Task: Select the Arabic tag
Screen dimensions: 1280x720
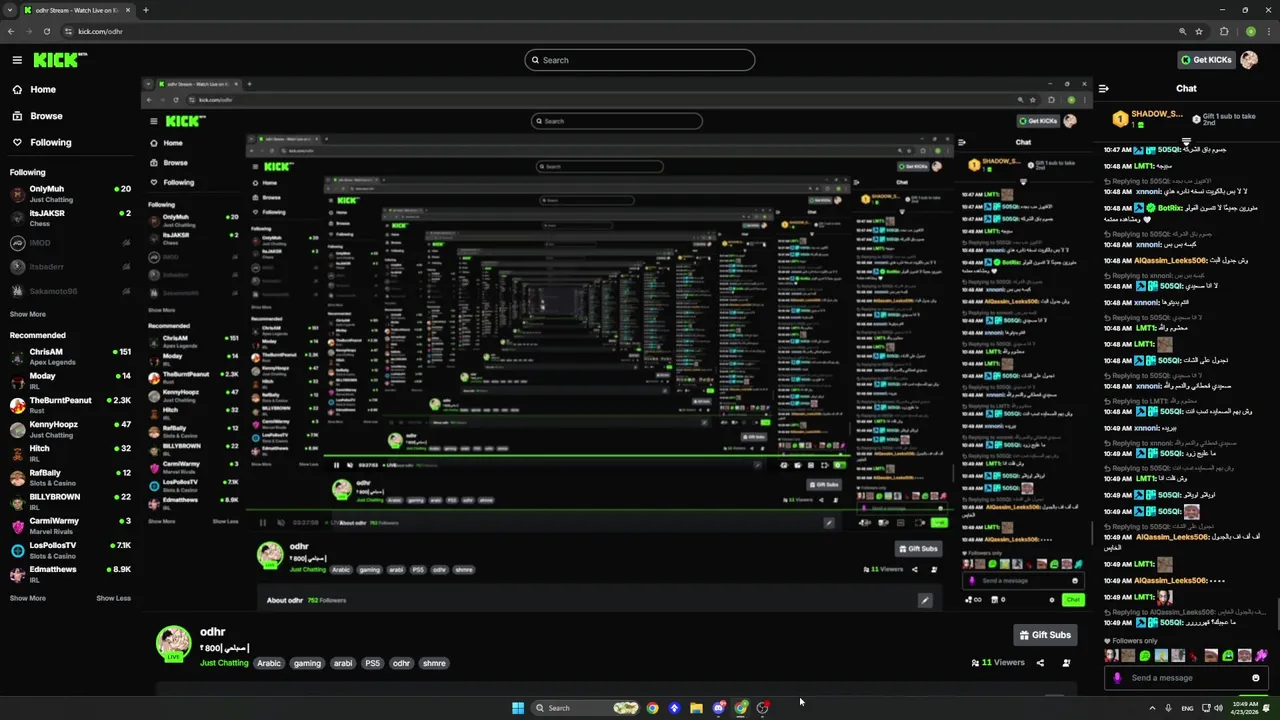Action: pyautogui.click(x=269, y=663)
